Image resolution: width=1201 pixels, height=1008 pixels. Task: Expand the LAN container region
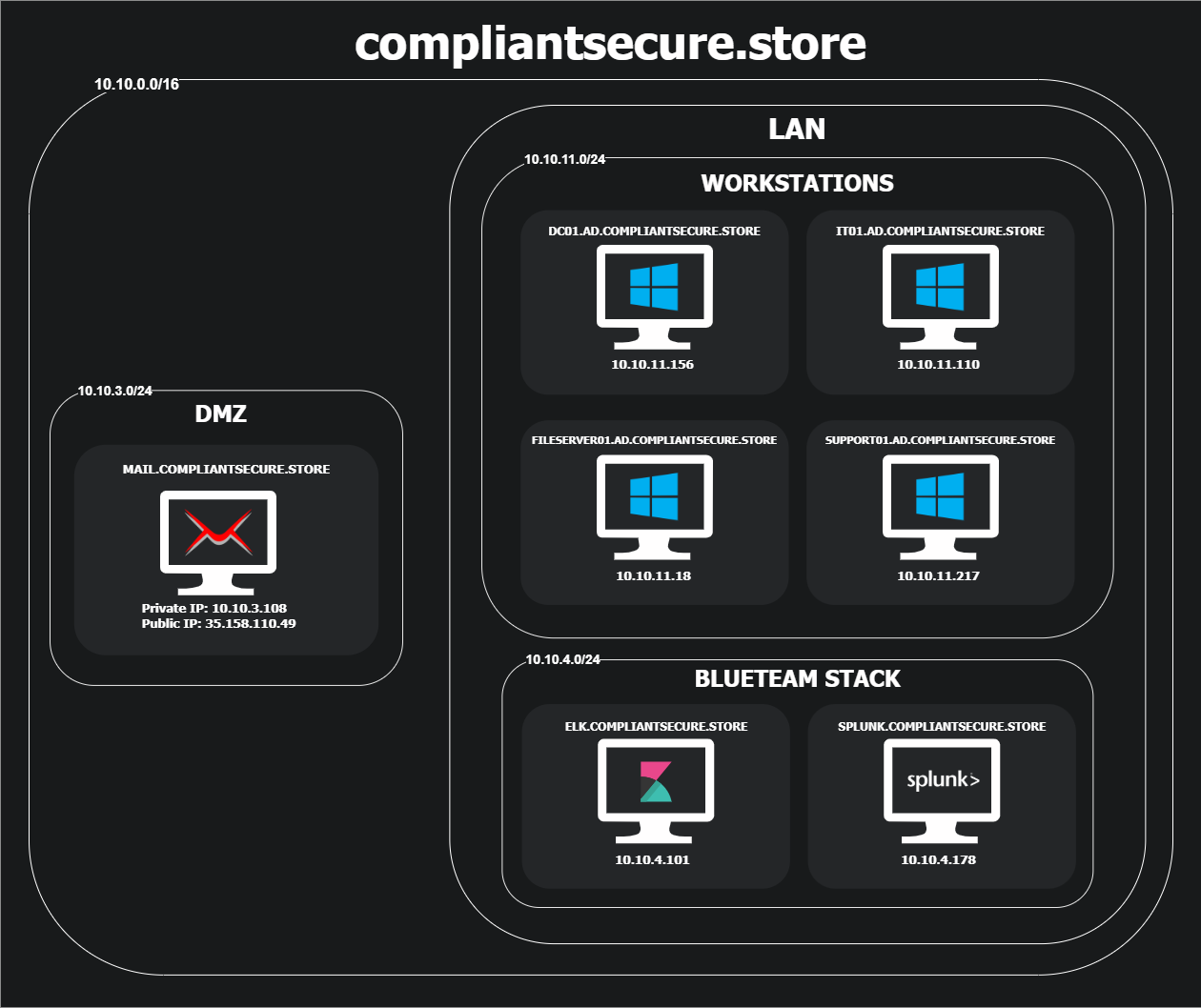(x=796, y=130)
